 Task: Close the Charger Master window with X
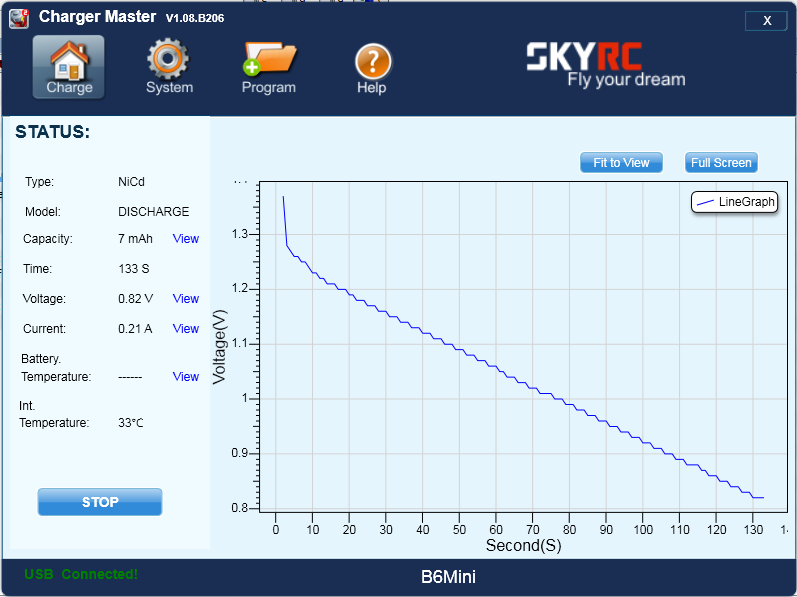tap(767, 21)
